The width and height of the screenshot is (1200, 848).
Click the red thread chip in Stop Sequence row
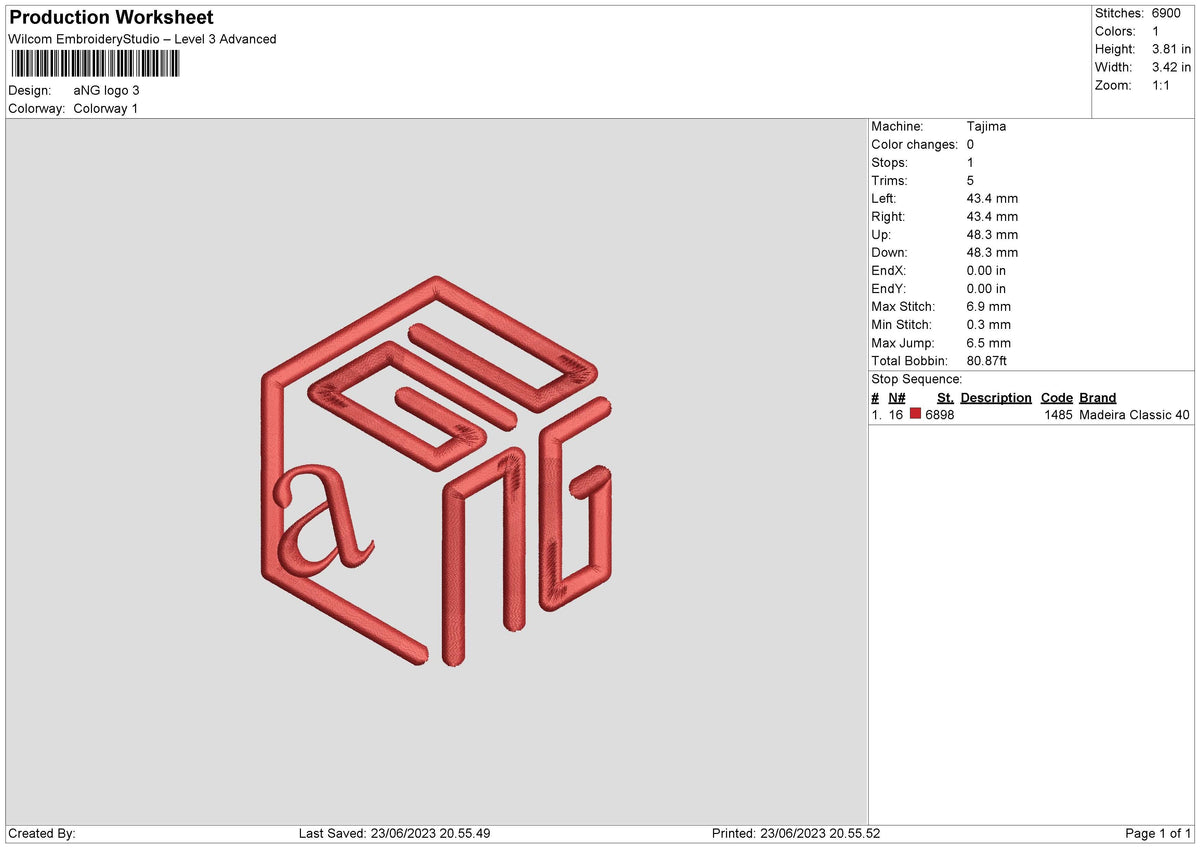point(916,414)
